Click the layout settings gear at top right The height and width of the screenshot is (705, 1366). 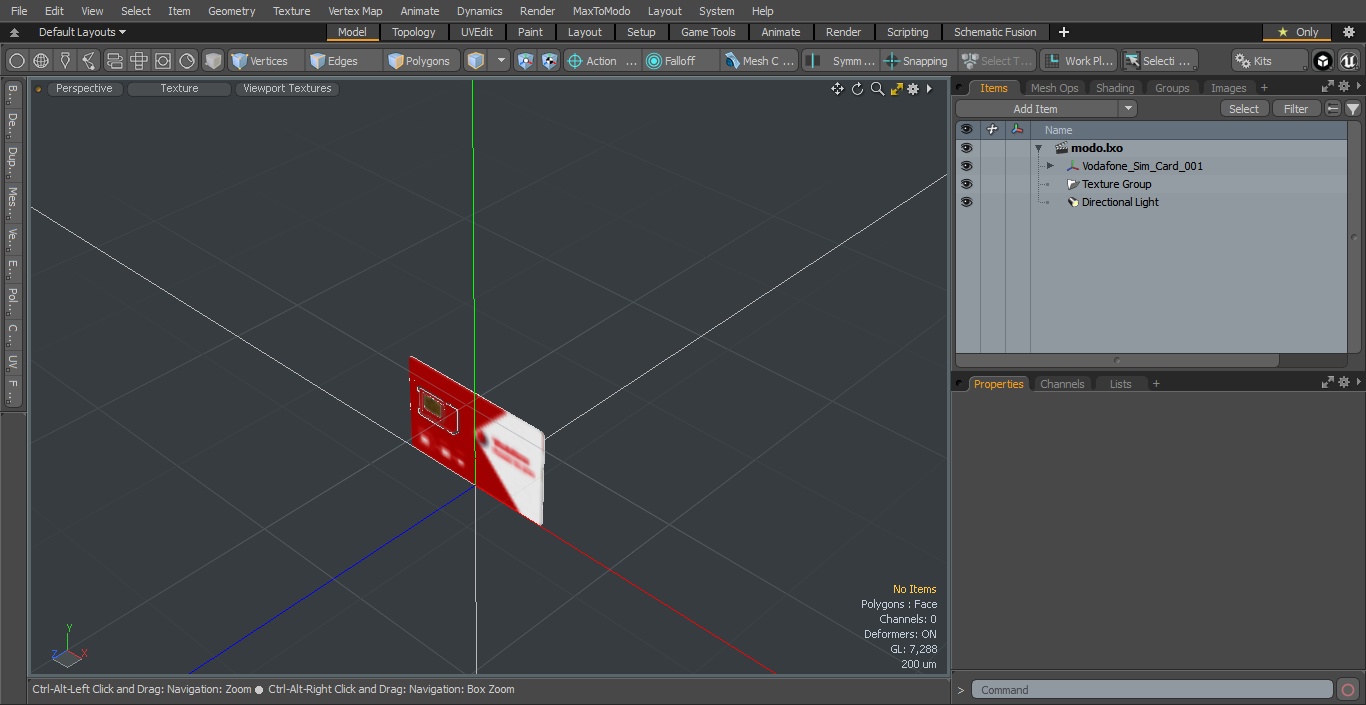[x=1348, y=32]
